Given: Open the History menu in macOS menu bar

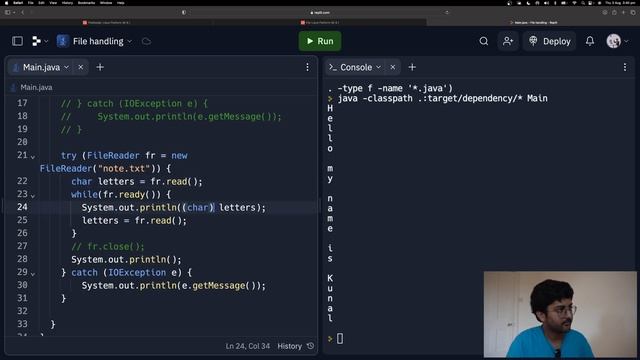Looking at the screenshot, I should pyautogui.click(x=67, y=3).
